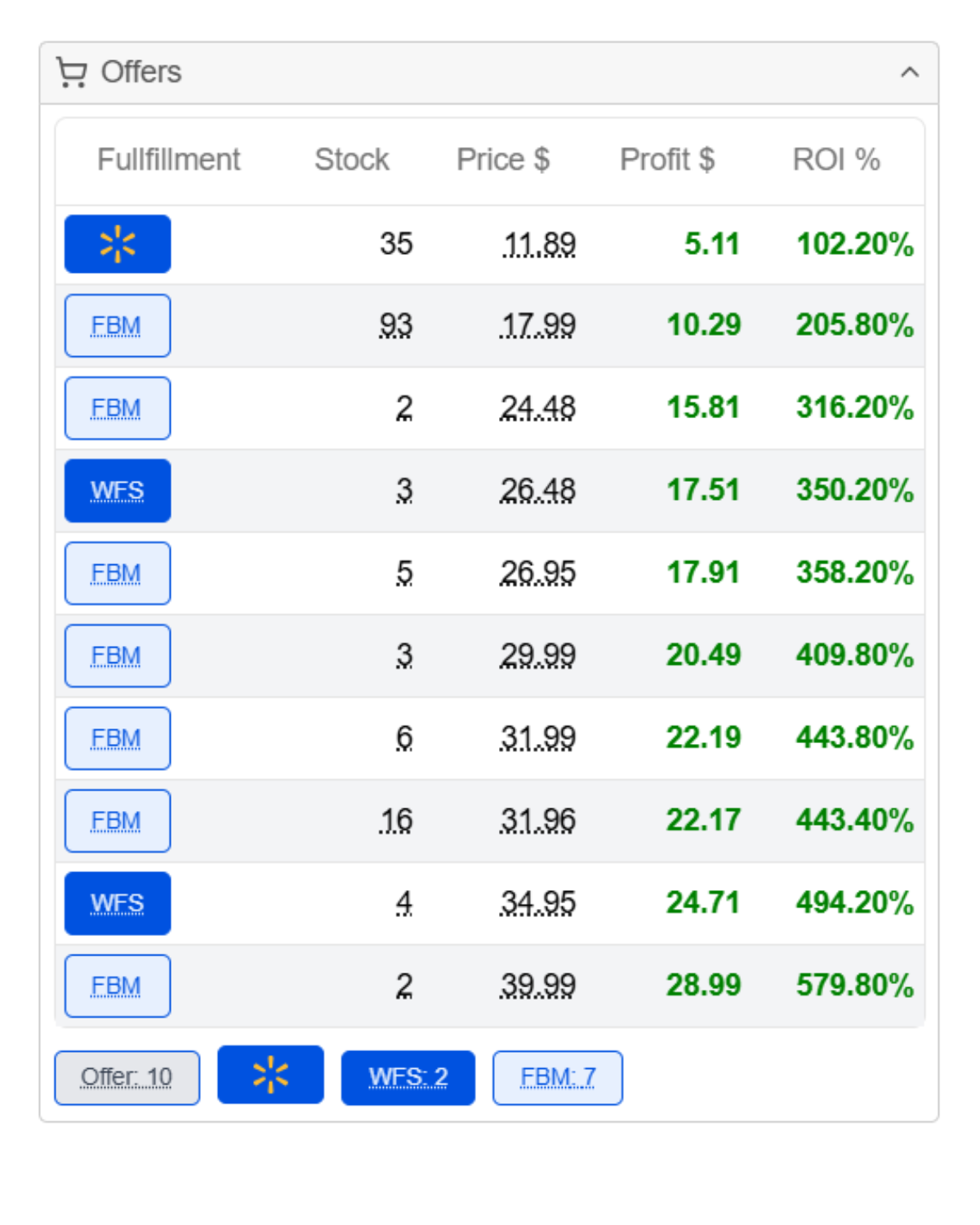Click the Walmart spark filter button at the bottom
Viewport: 980px width, 1225px height.
click(x=270, y=1075)
